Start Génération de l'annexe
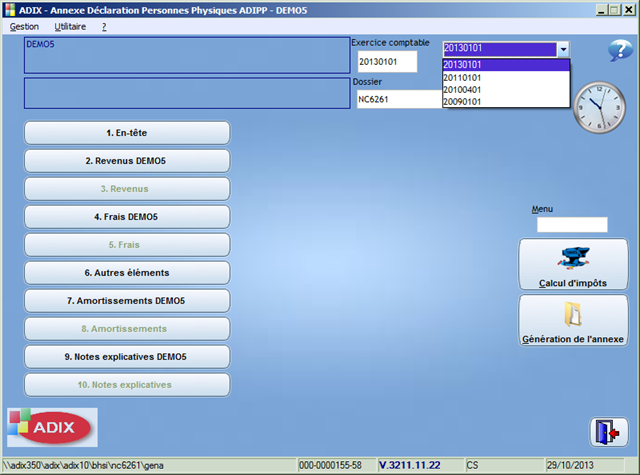Viewport: 640px width, 475px height. [573, 320]
